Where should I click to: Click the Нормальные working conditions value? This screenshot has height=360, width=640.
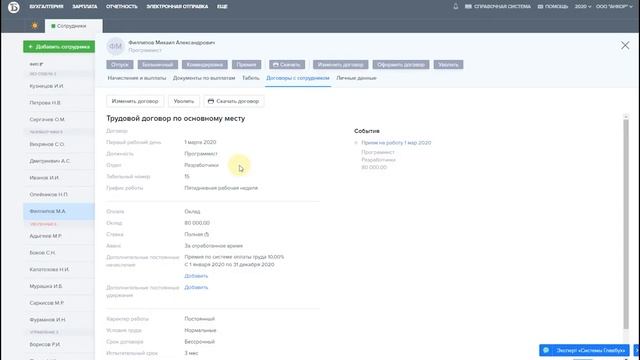pyautogui.click(x=200, y=330)
